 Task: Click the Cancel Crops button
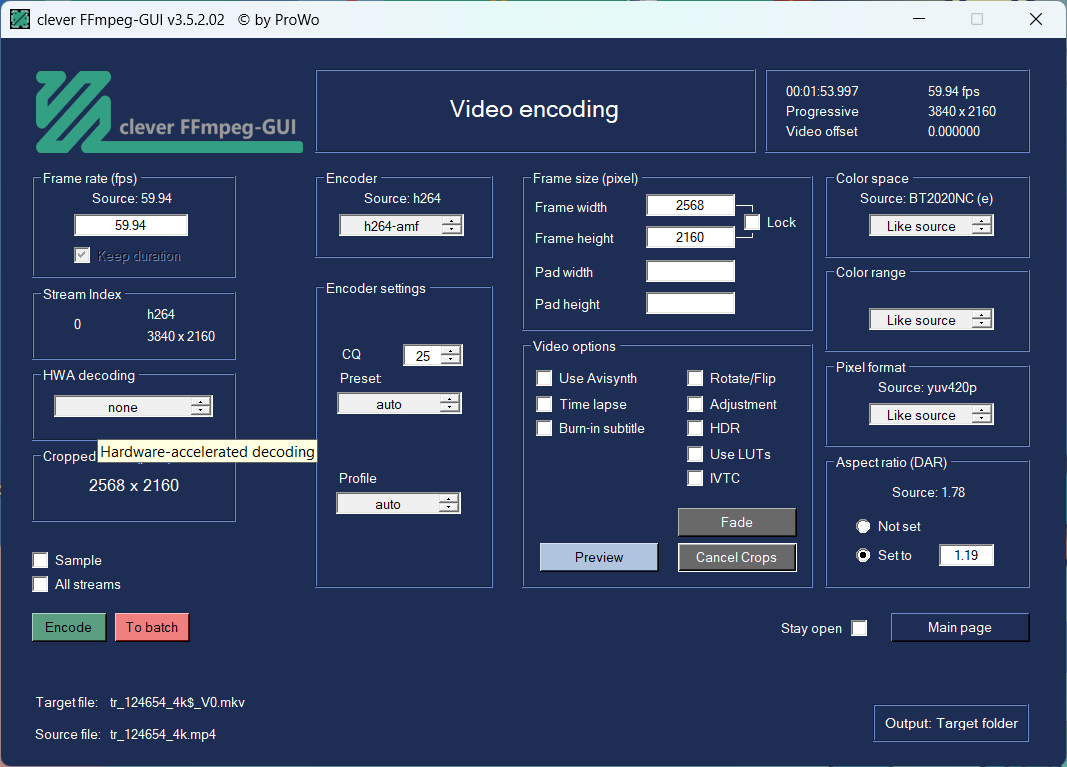[x=737, y=557]
